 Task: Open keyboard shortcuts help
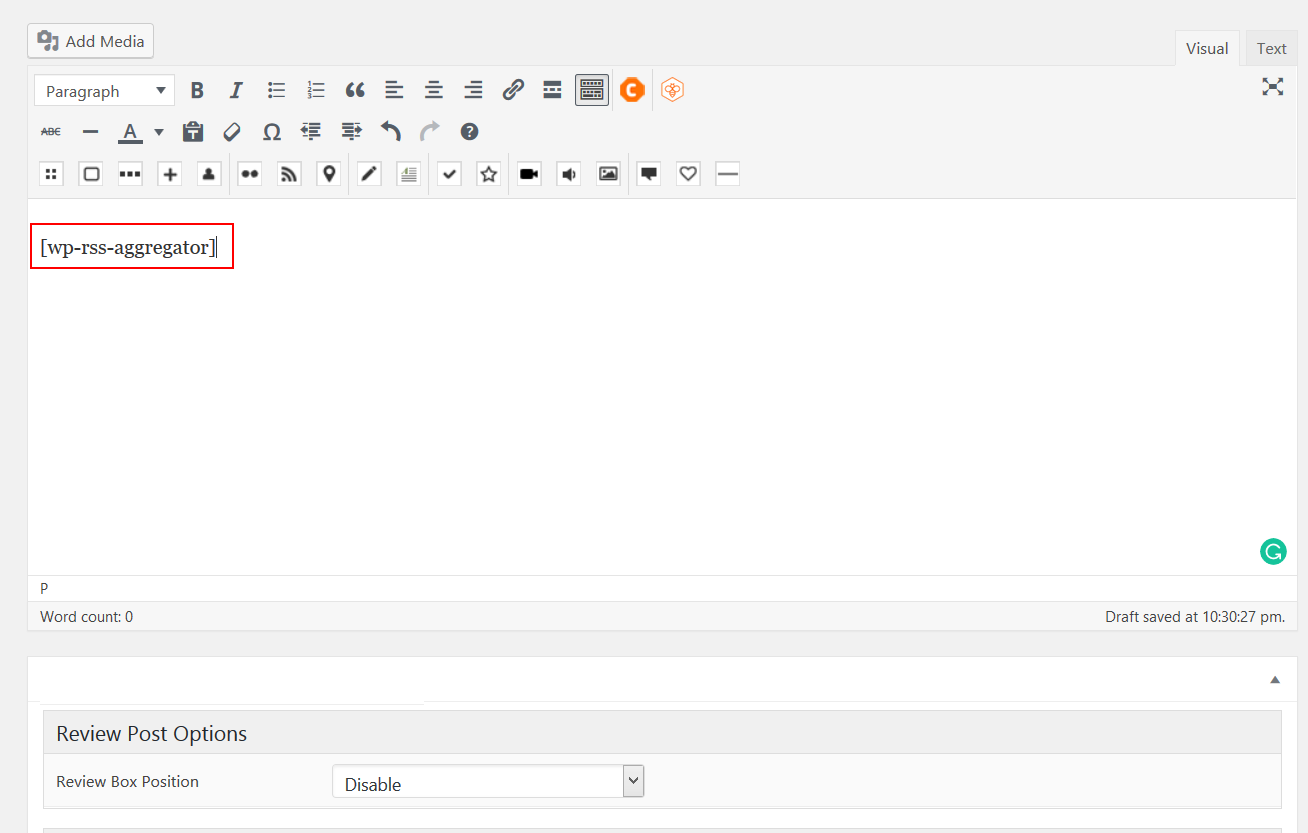(x=469, y=132)
